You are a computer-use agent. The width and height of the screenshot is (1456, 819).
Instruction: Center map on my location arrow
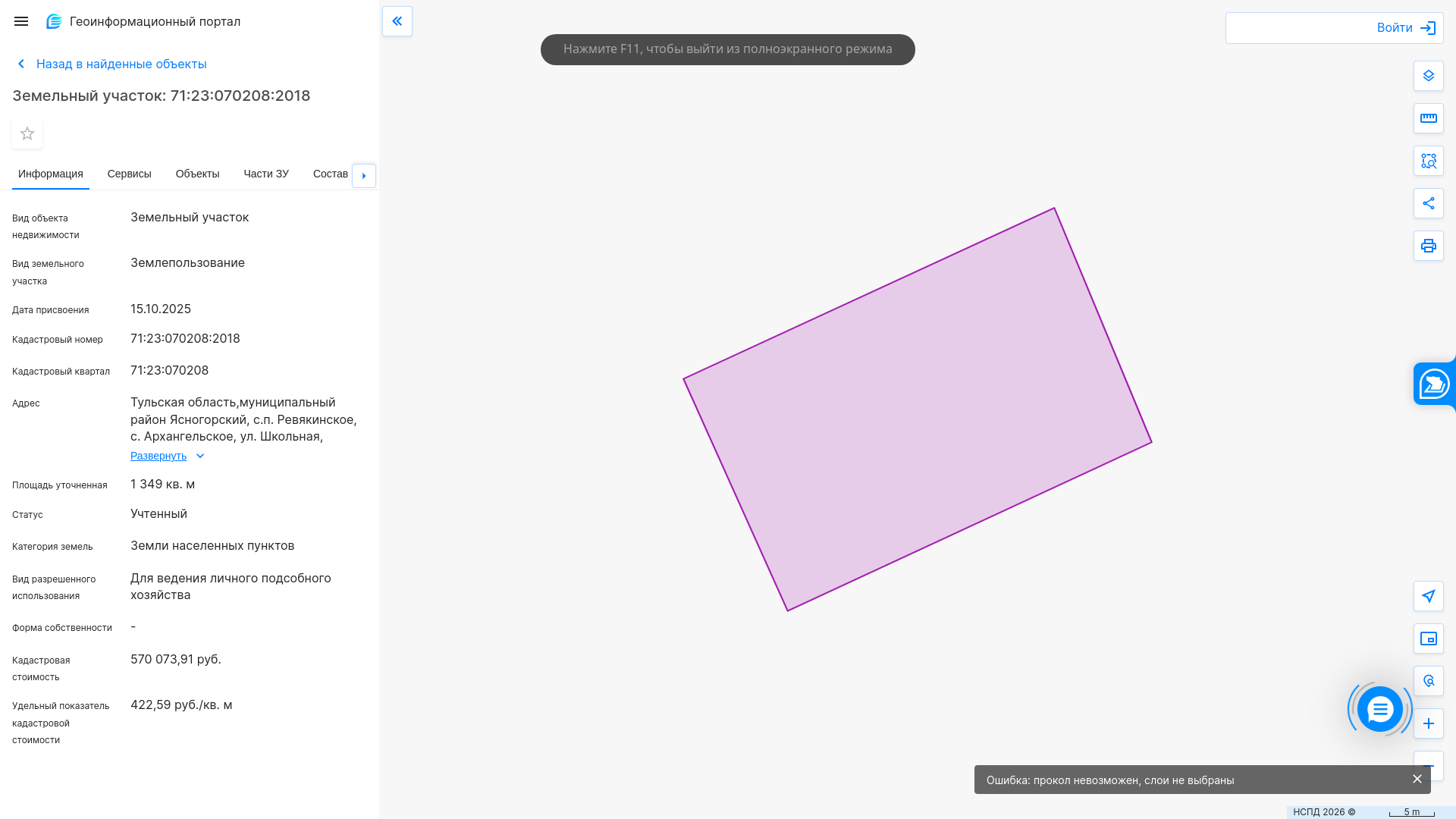(x=1428, y=596)
